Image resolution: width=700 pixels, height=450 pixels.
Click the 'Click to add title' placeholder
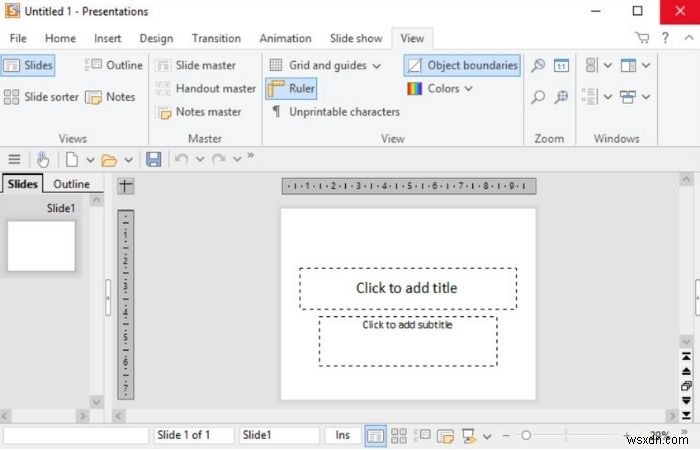tap(408, 288)
